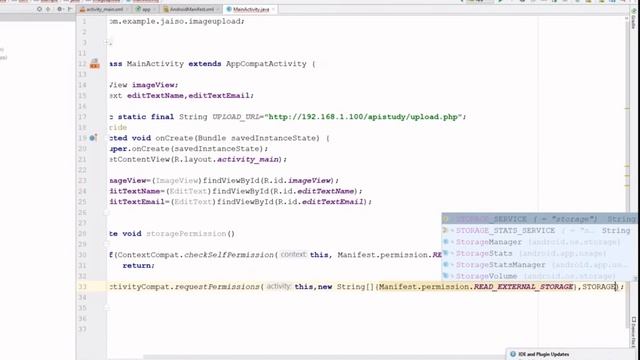
Task: Click 'editTextName,editTextEmail' declaration on line 15
Action: [x=190, y=96]
